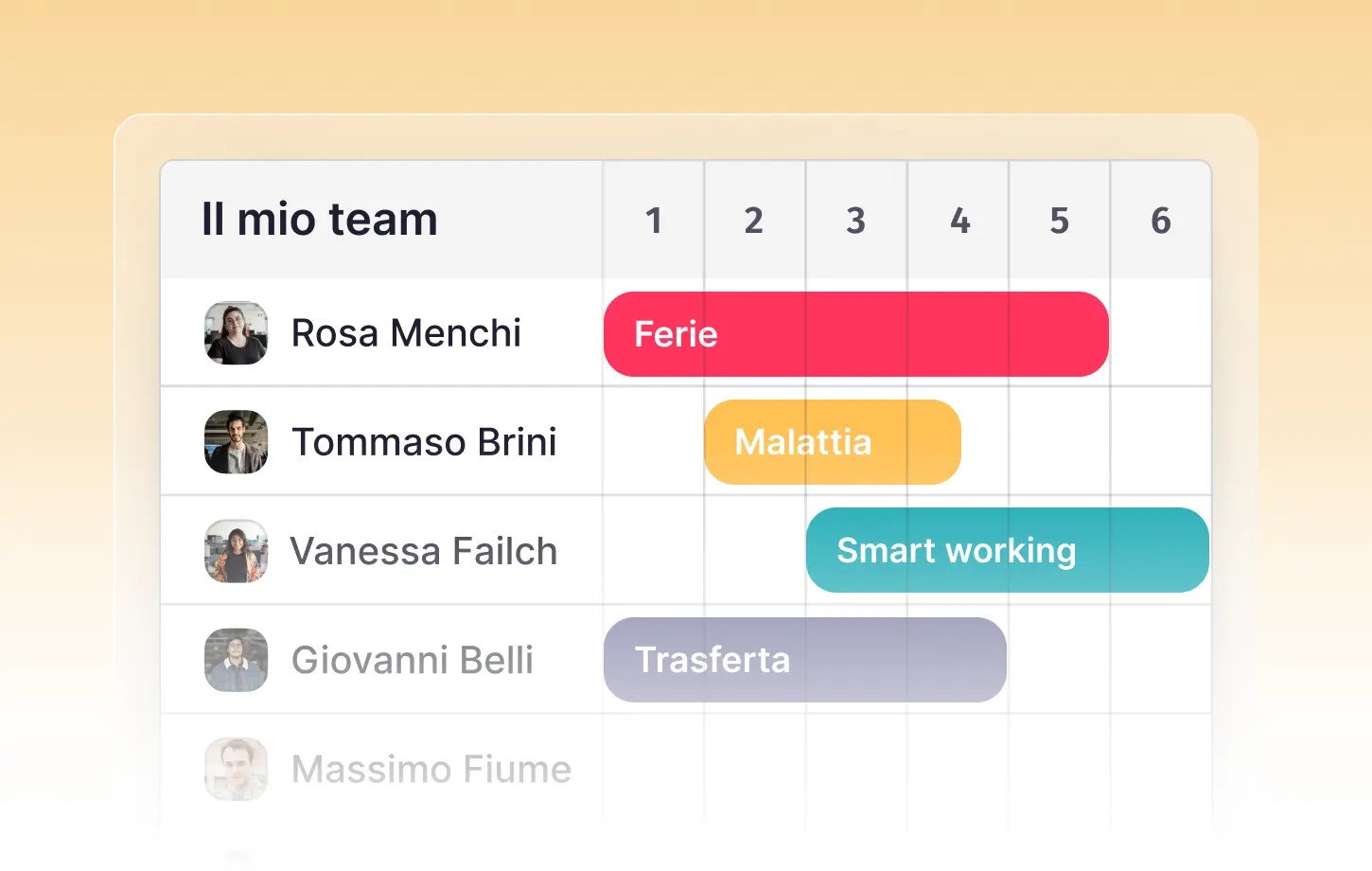Screen dimensions: 1372x871
Task: Click day 2 in the header
Action: 754,221
